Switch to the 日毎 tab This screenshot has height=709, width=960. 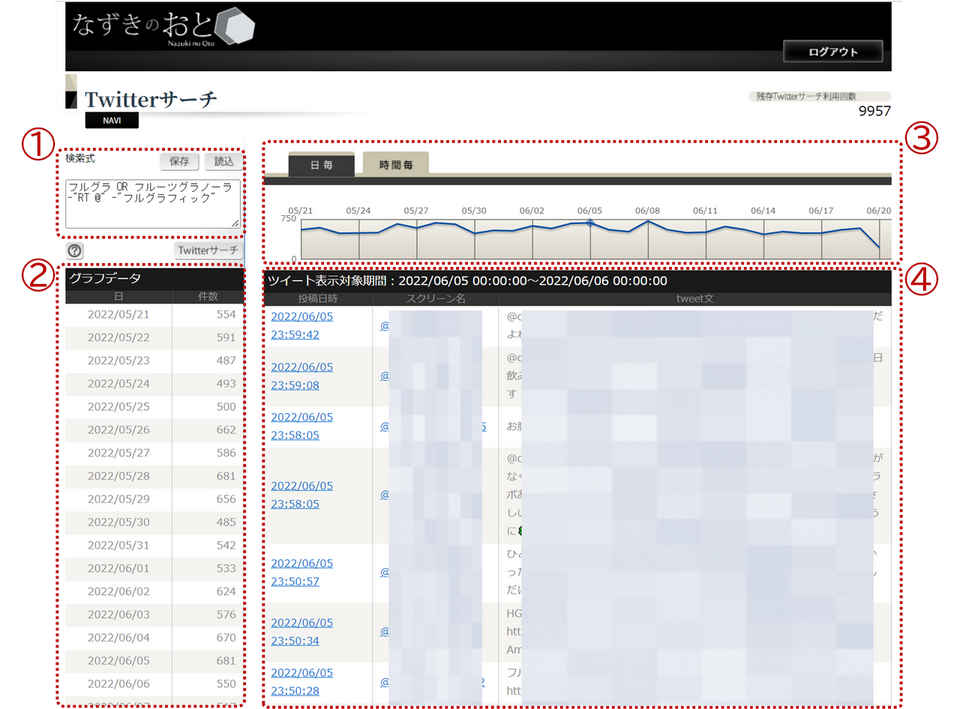pyautogui.click(x=321, y=165)
